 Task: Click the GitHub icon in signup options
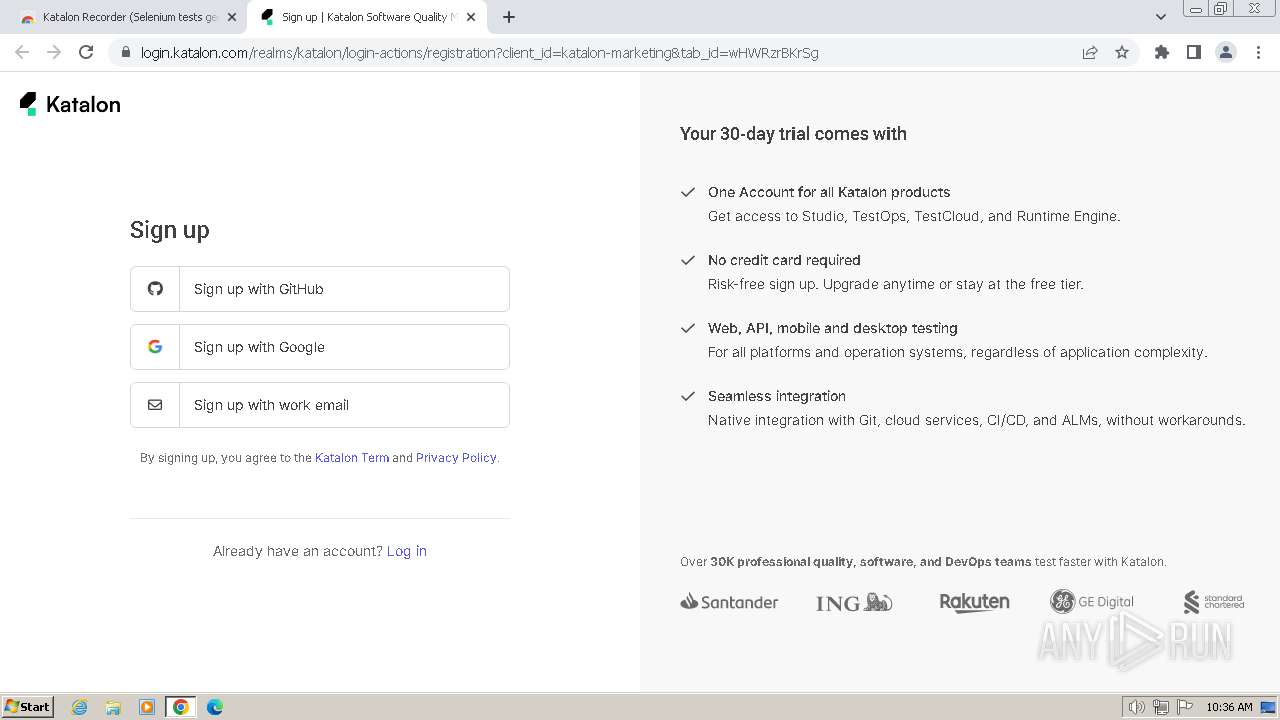[x=155, y=289]
